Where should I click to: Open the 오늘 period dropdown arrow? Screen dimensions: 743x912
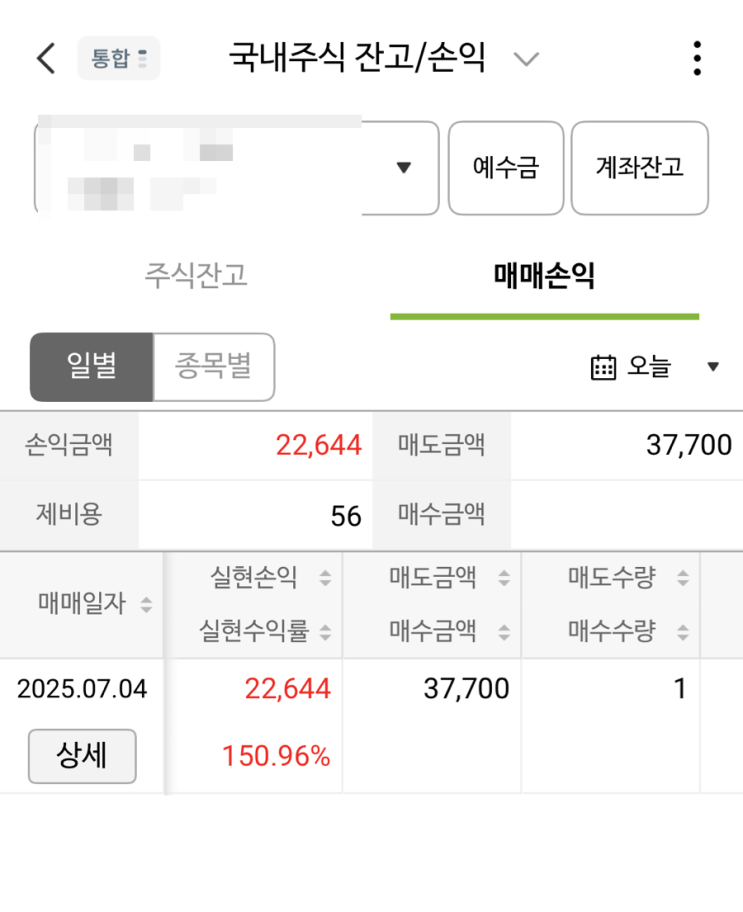click(713, 367)
